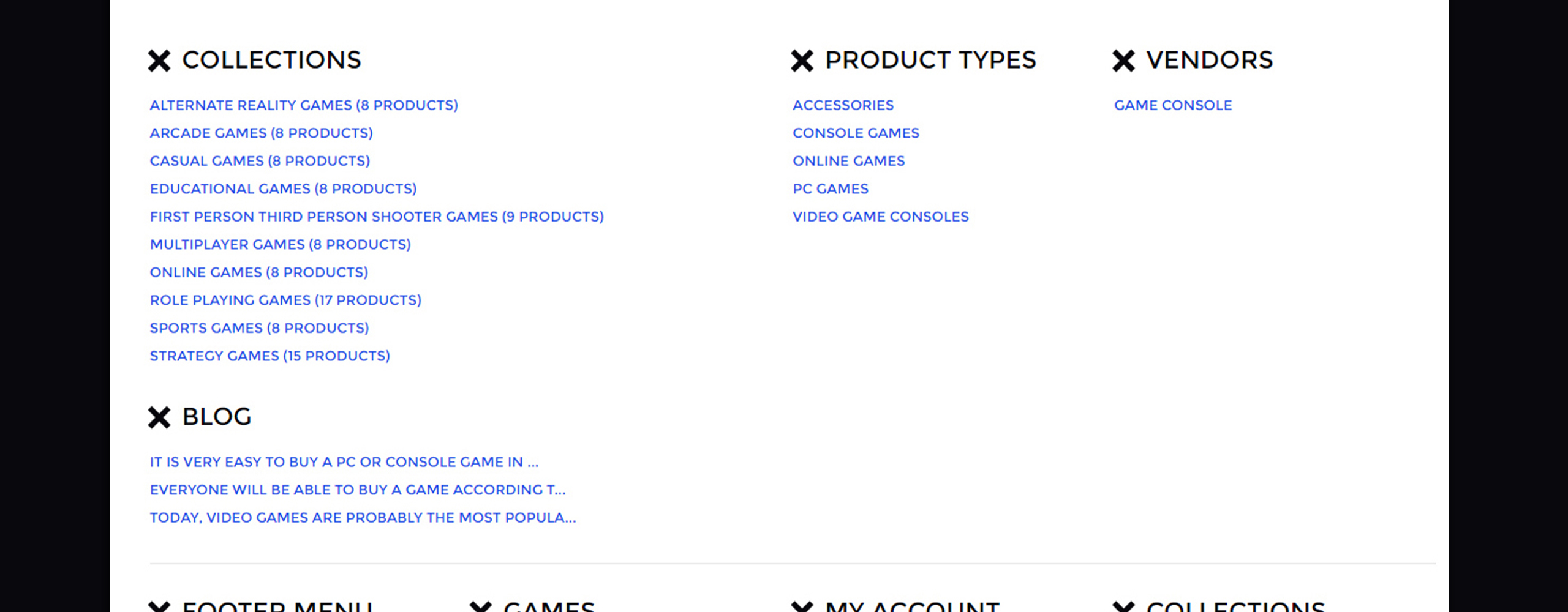Open Console Games product type

(856, 133)
